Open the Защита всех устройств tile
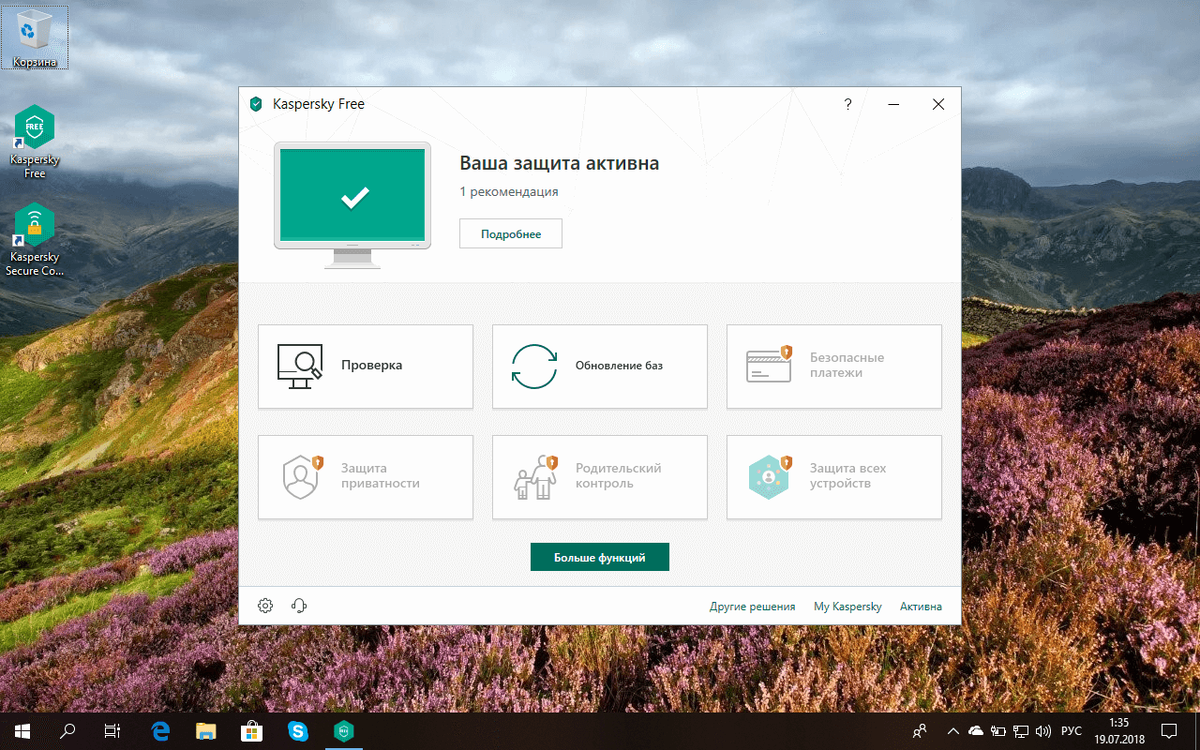 [834, 477]
